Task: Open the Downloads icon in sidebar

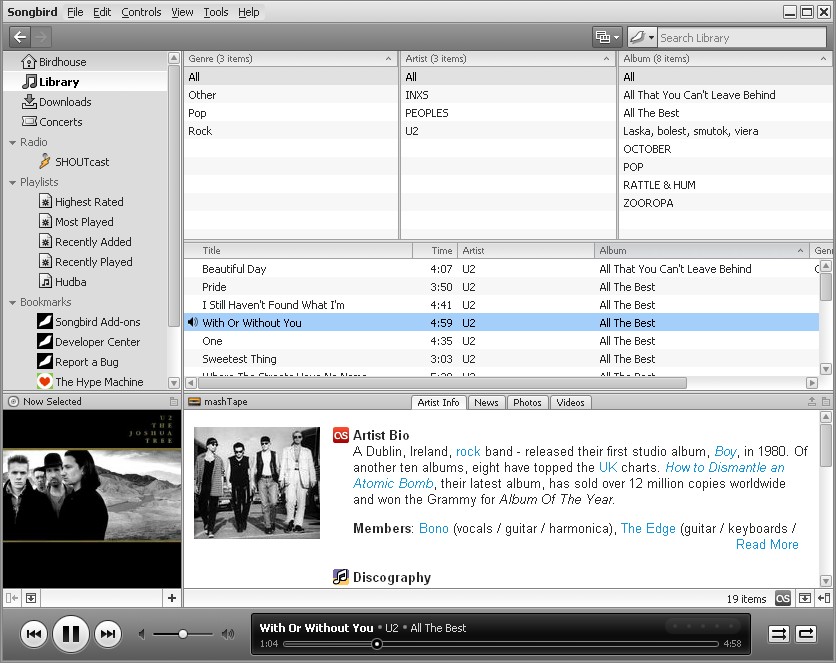Action: pyautogui.click(x=29, y=101)
